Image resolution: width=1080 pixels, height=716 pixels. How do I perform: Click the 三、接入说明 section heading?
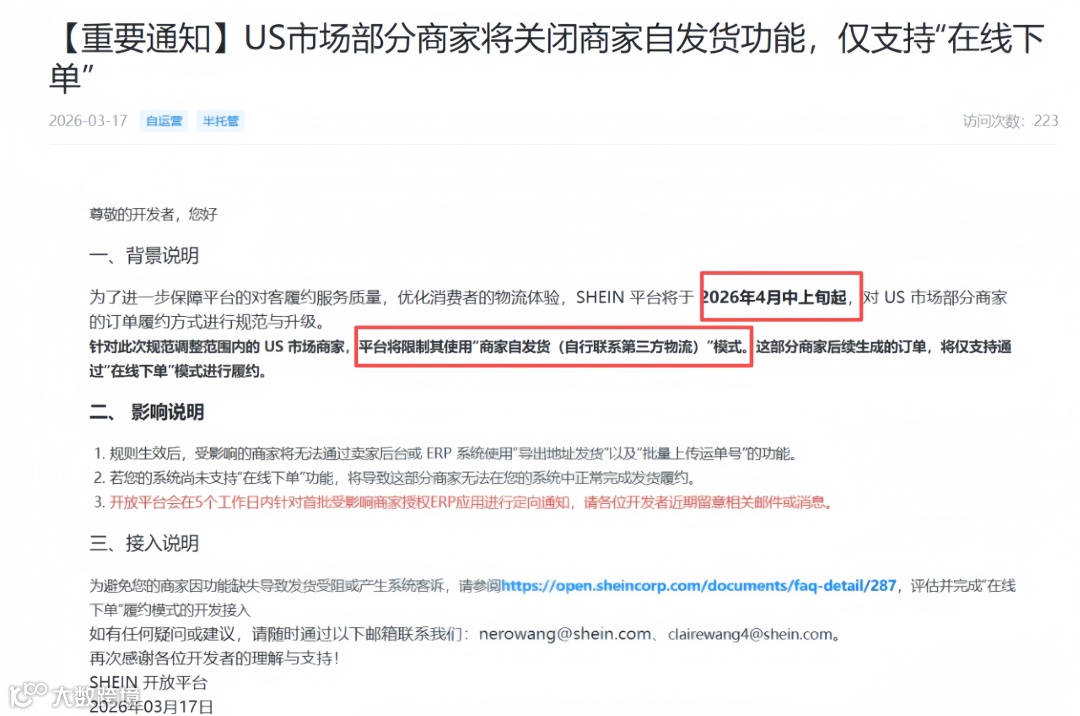click(144, 544)
